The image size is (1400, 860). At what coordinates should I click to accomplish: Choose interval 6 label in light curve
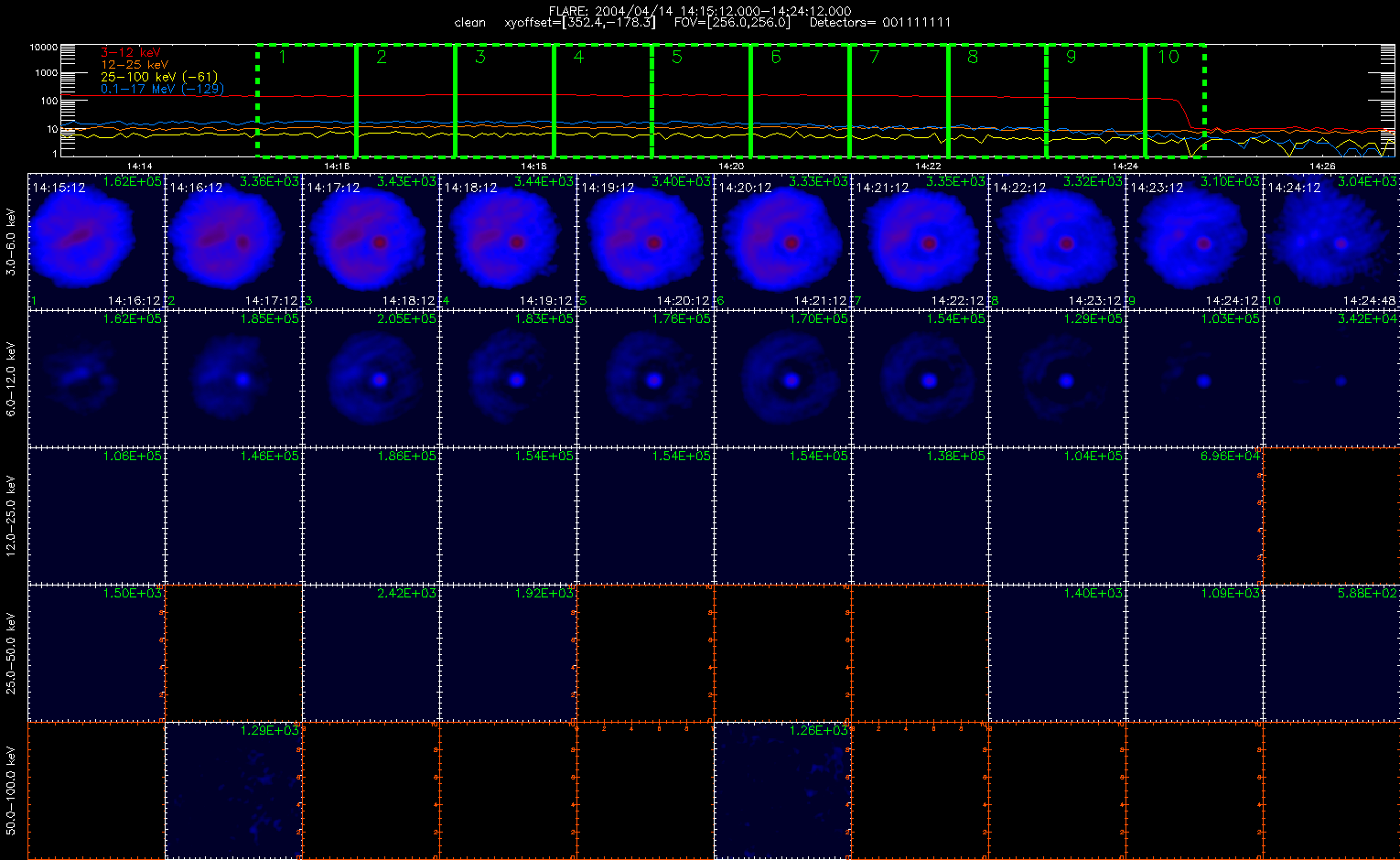click(776, 58)
